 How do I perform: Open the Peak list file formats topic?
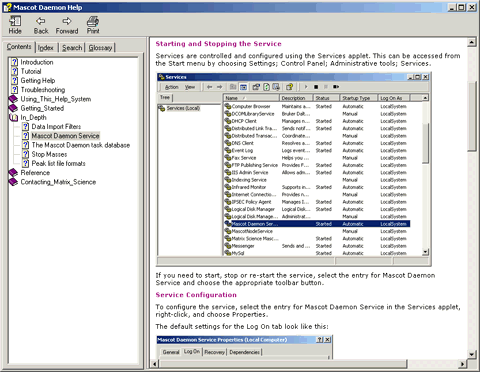[58, 163]
